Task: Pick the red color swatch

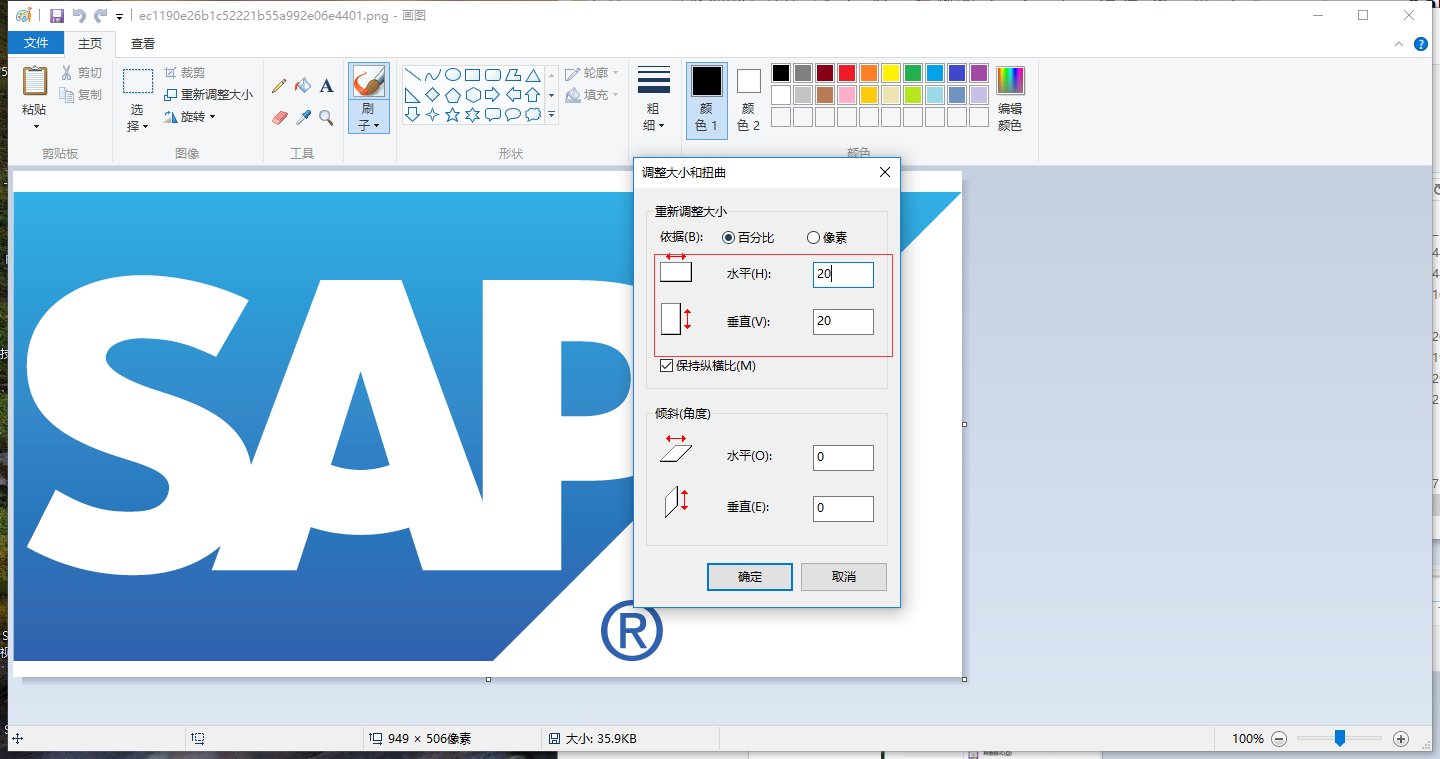Action: pos(847,73)
